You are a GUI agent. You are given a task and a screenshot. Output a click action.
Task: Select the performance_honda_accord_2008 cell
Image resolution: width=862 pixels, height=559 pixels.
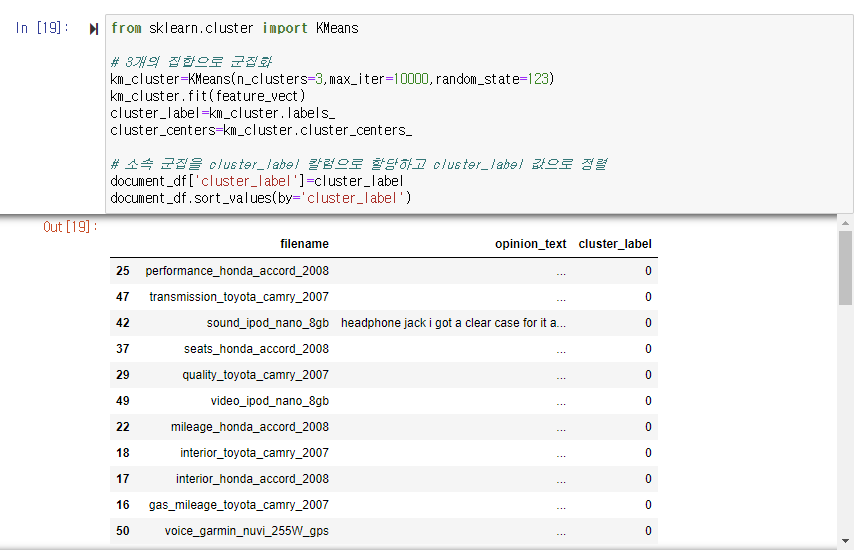[x=237, y=271]
